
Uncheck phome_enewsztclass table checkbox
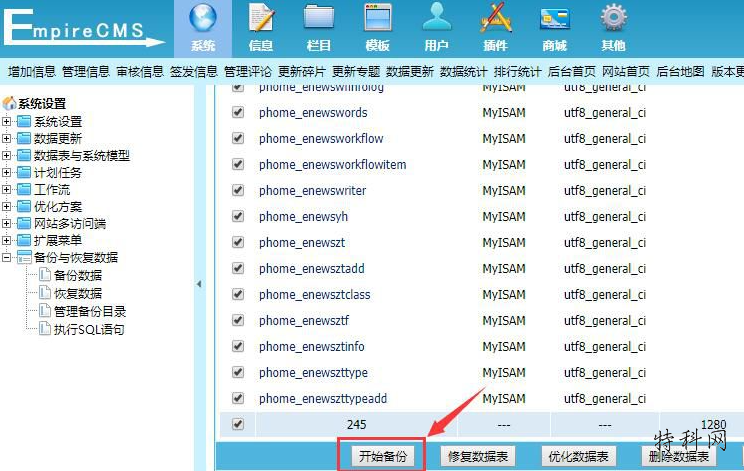coord(238,295)
